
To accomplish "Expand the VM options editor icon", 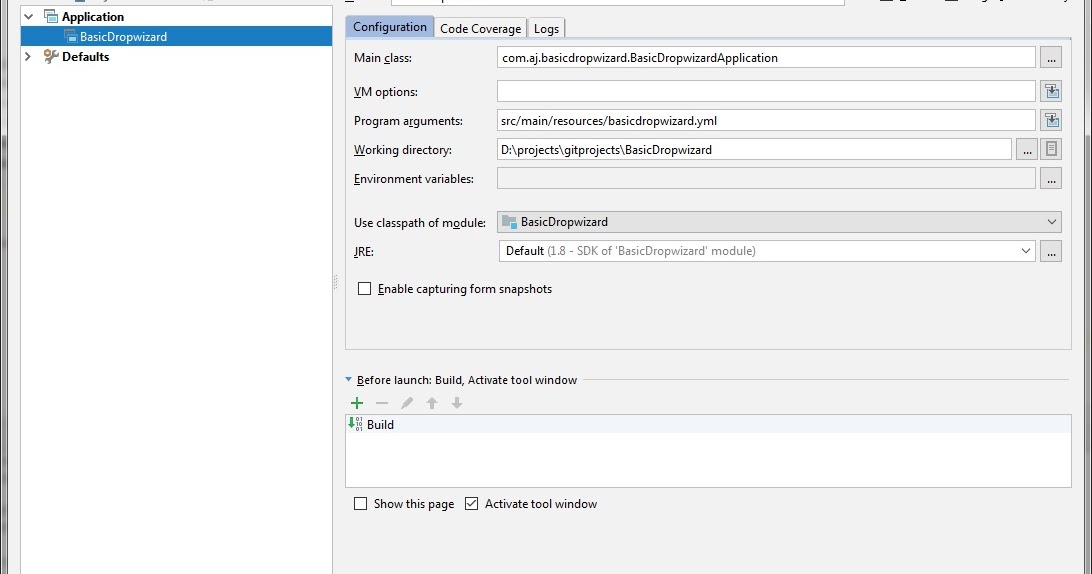I will [1050, 91].
